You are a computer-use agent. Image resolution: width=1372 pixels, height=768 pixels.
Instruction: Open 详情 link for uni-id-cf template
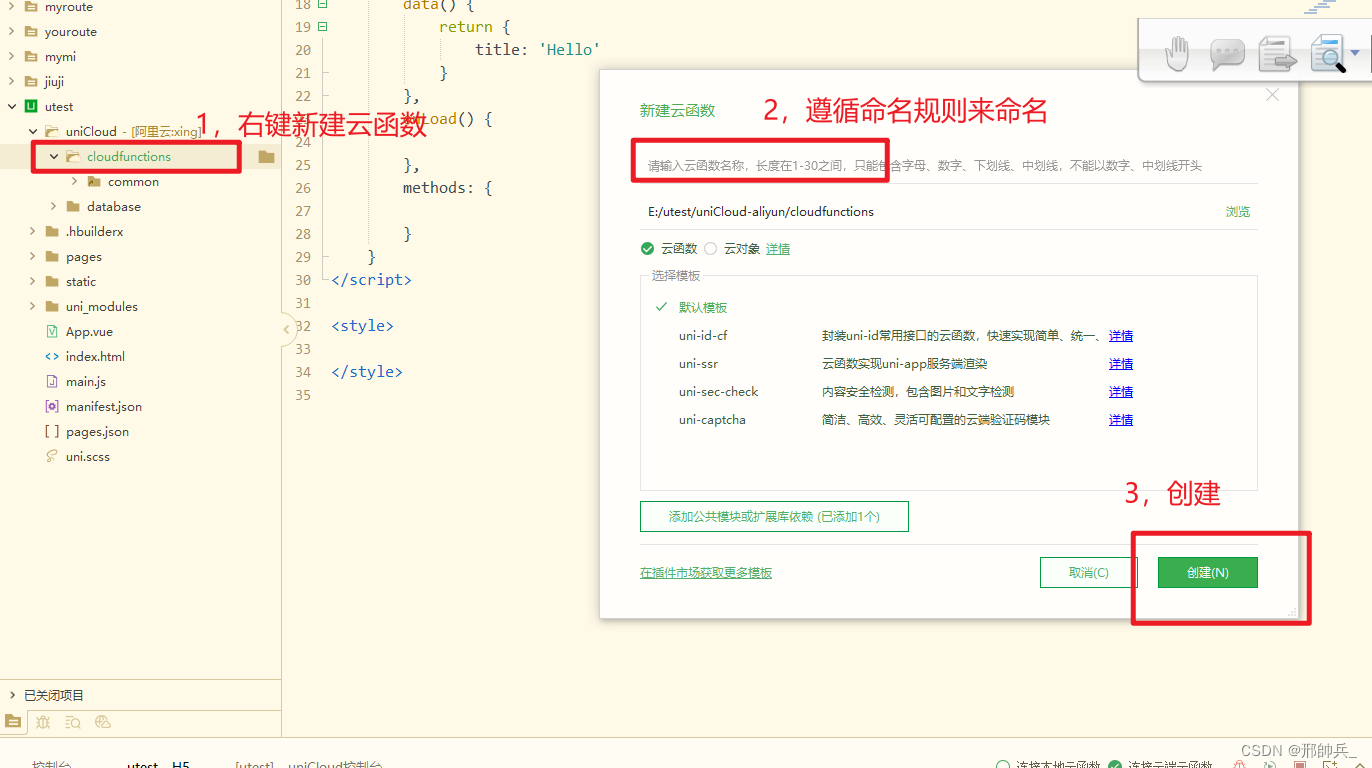[1121, 336]
